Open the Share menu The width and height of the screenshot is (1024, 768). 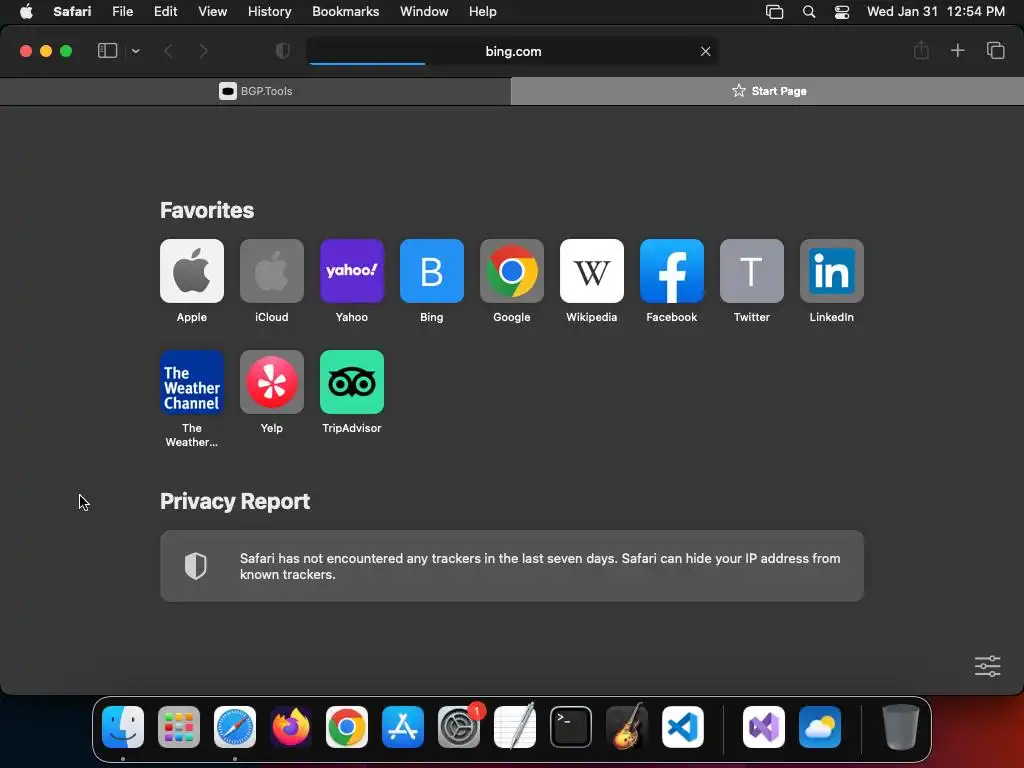[x=921, y=50]
